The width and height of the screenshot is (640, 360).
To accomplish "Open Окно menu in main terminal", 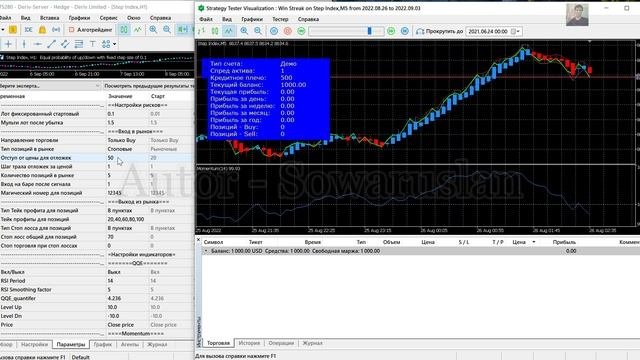I will pyautogui.click(x=133, y=18).
